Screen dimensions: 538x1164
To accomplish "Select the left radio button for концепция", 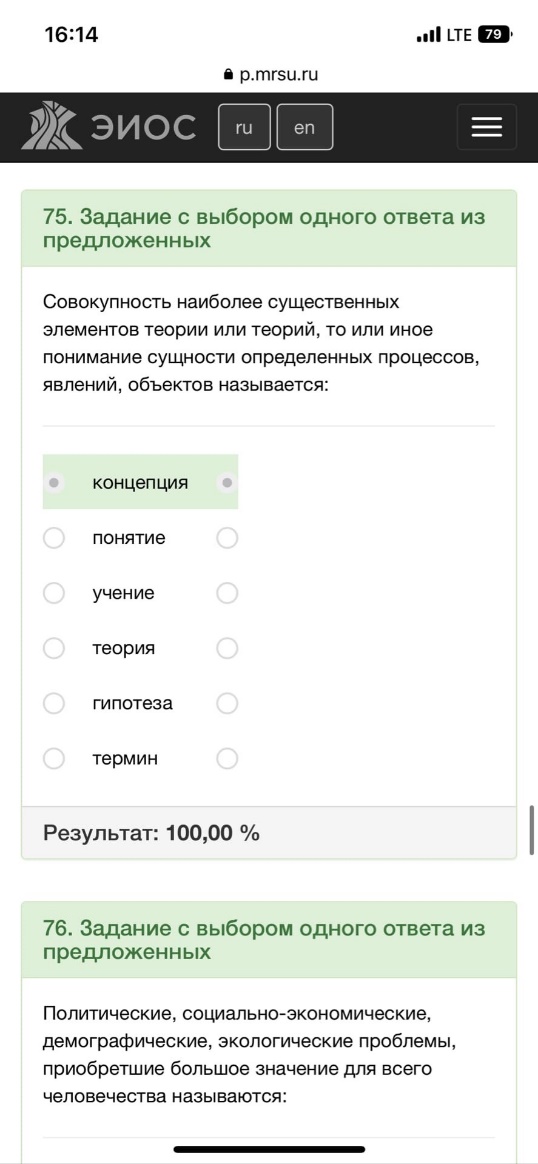I will click(53, 483).
